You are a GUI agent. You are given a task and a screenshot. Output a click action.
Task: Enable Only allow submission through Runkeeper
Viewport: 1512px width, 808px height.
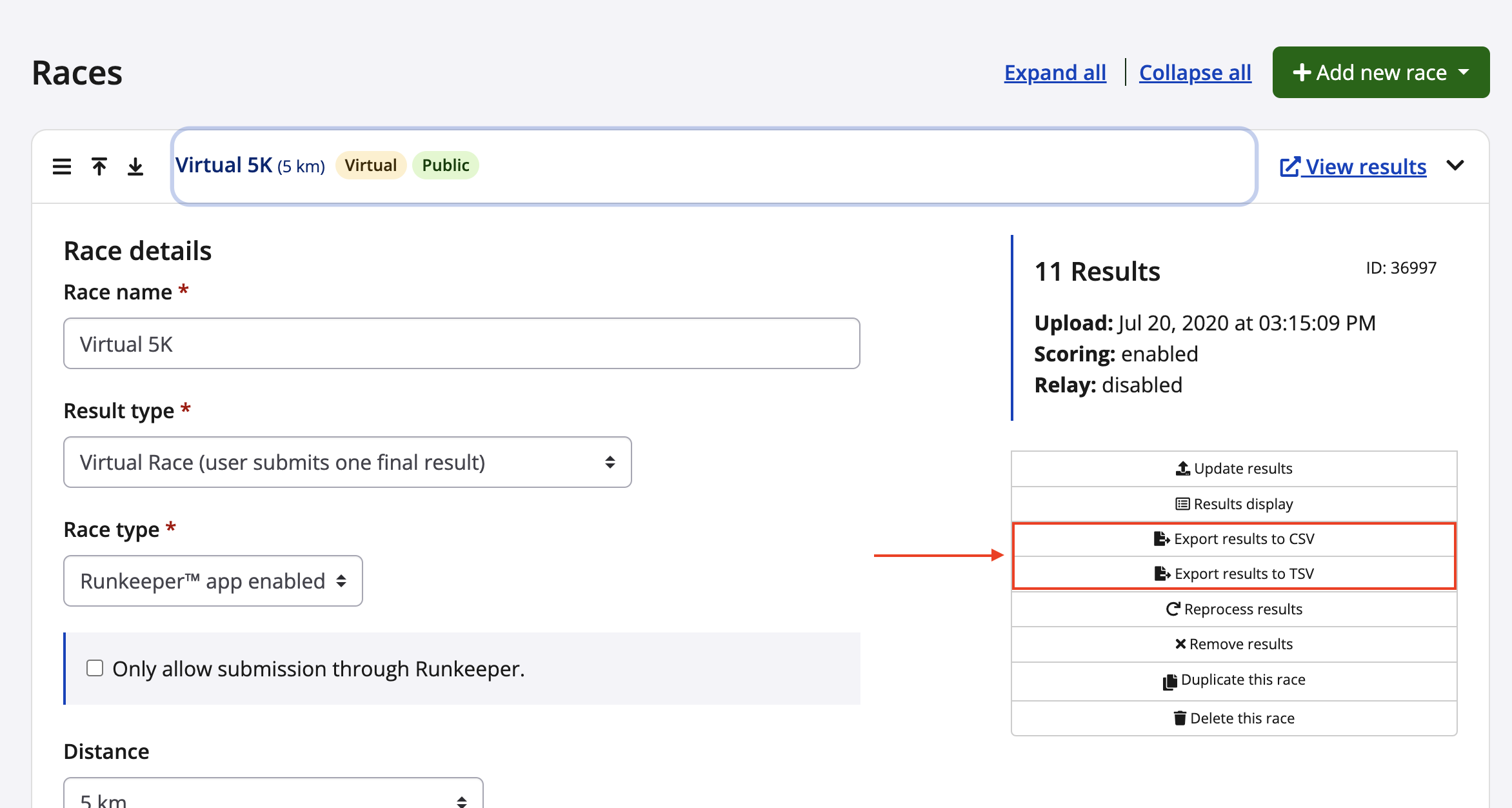click(95, 668)
